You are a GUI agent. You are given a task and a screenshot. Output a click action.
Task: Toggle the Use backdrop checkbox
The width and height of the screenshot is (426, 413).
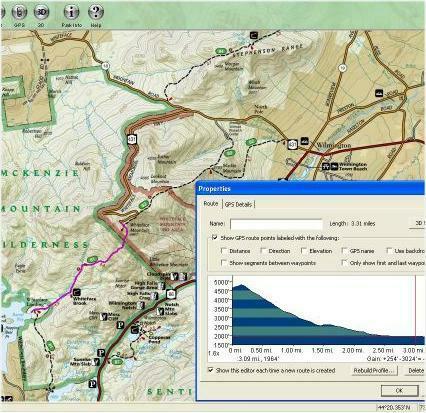[389, 251]
